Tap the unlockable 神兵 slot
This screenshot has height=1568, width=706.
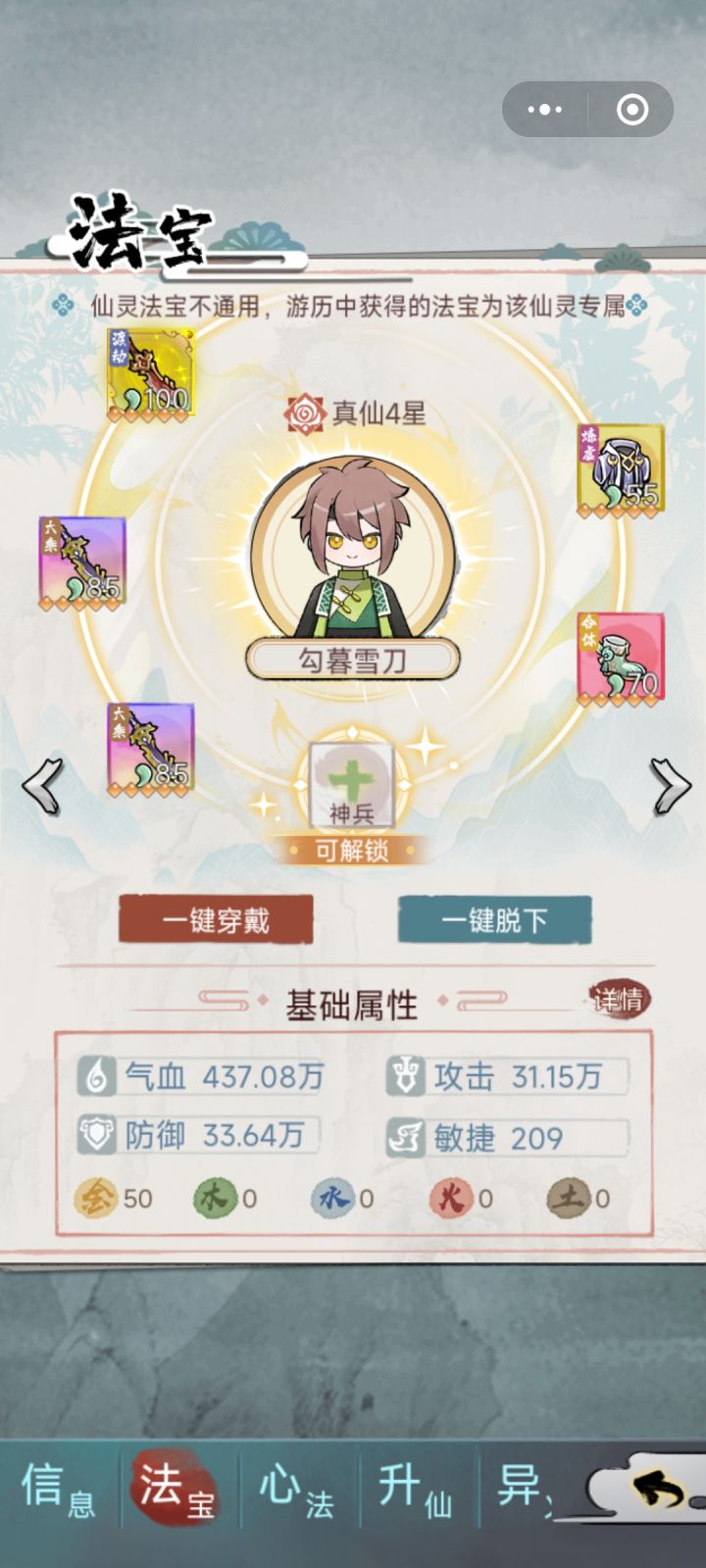[x=352, y=785]
